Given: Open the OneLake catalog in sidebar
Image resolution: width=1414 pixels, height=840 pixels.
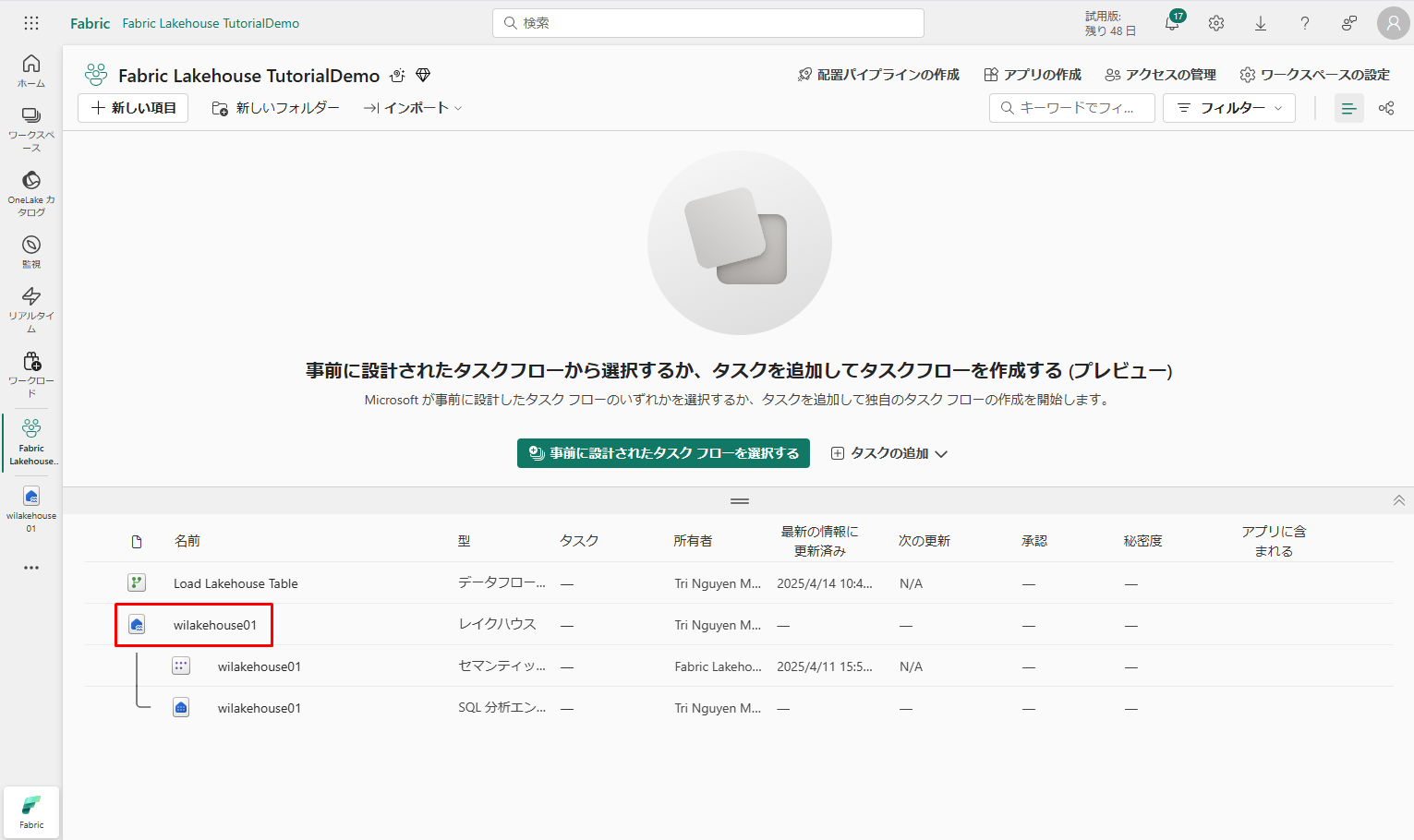Looking at the screenshot, I should [31, 192].
